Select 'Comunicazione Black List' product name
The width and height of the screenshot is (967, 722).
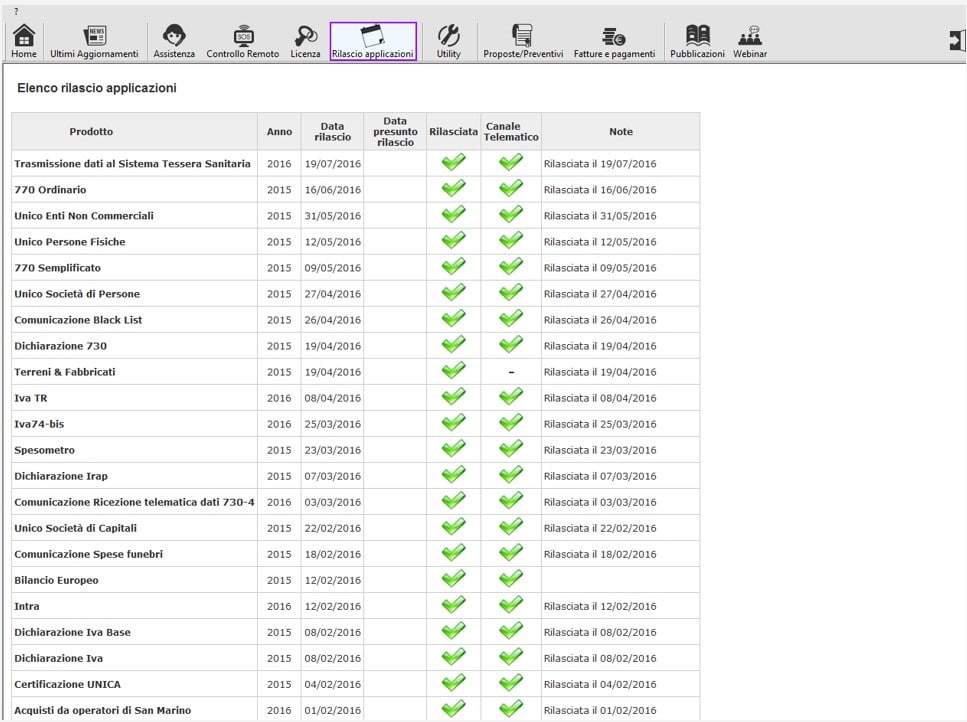coord(78,320)
